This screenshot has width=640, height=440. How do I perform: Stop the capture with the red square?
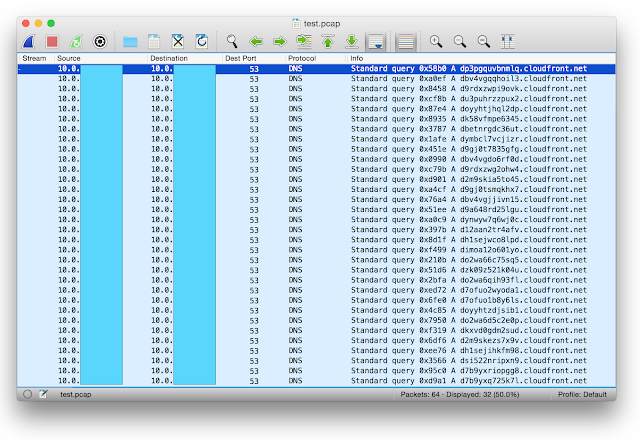click(52, 41)
